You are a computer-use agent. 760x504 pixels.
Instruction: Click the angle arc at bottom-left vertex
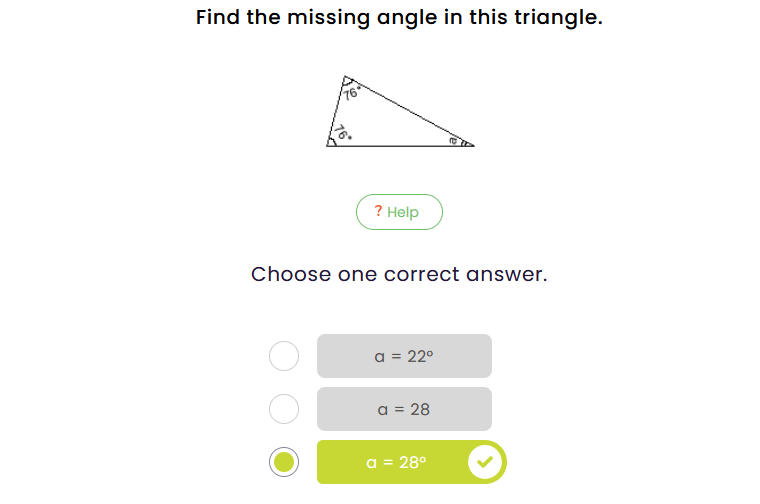[x=333, y=141]
